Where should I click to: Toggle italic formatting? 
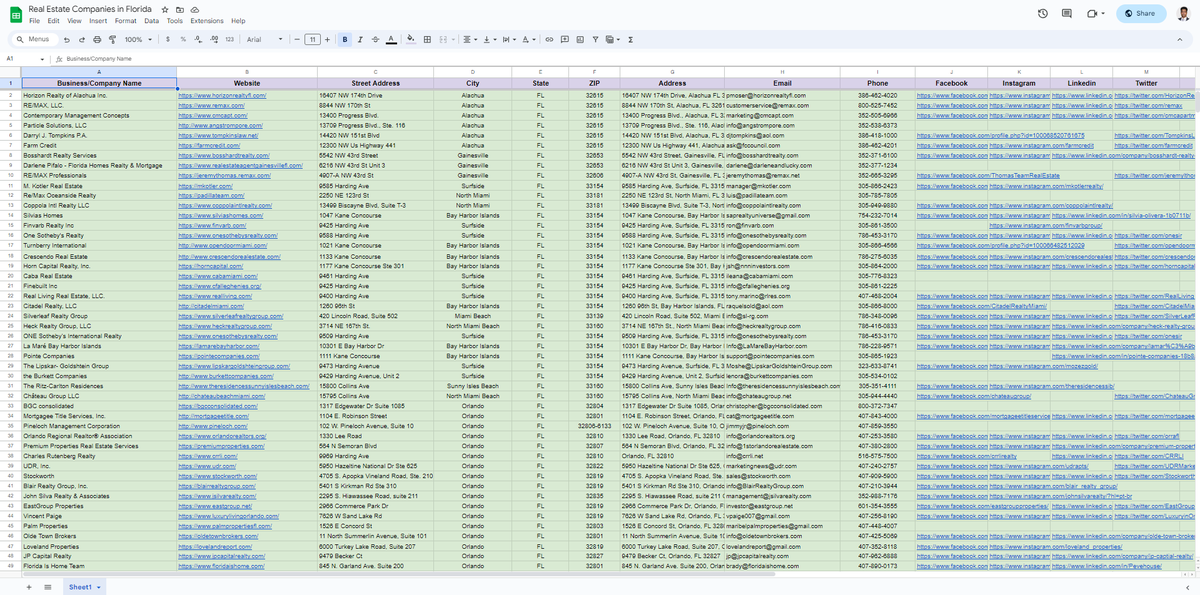point(360,39)
